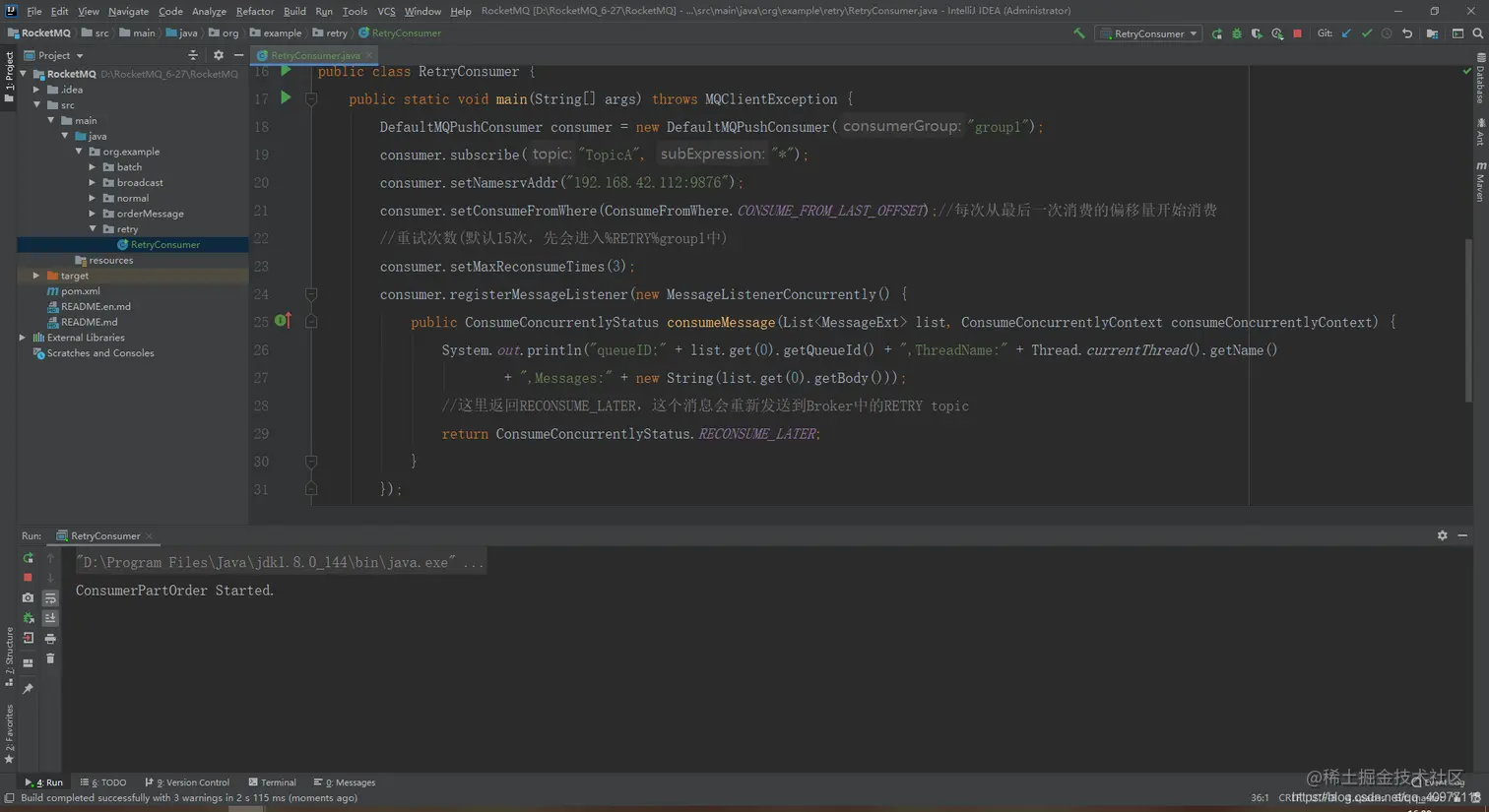
Task: Close the RetryConsumer run tab
Action: pyautogui.click(x=150, y=536)
